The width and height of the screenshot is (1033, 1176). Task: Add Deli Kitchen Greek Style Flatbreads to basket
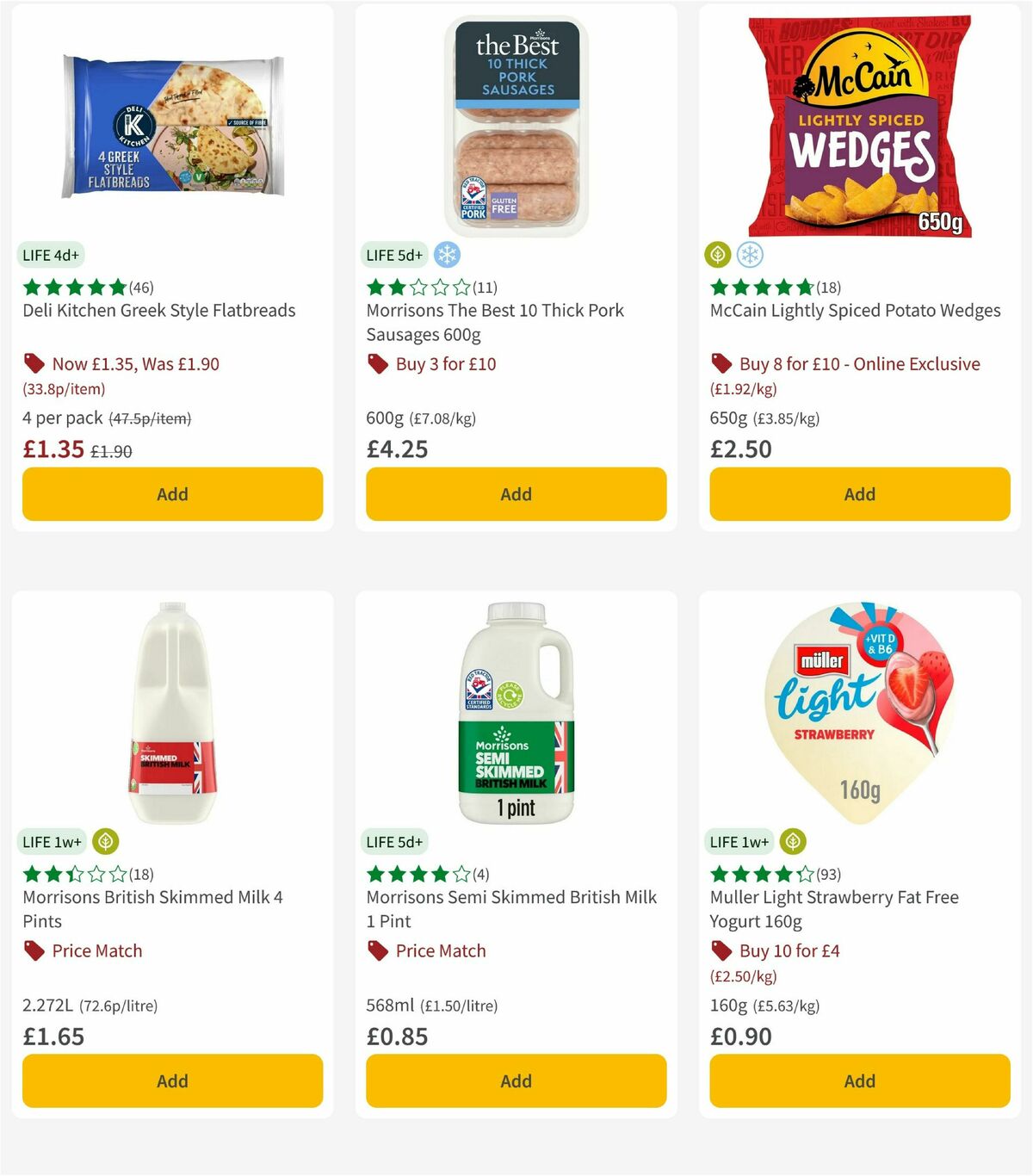click(x=172, y=494)
